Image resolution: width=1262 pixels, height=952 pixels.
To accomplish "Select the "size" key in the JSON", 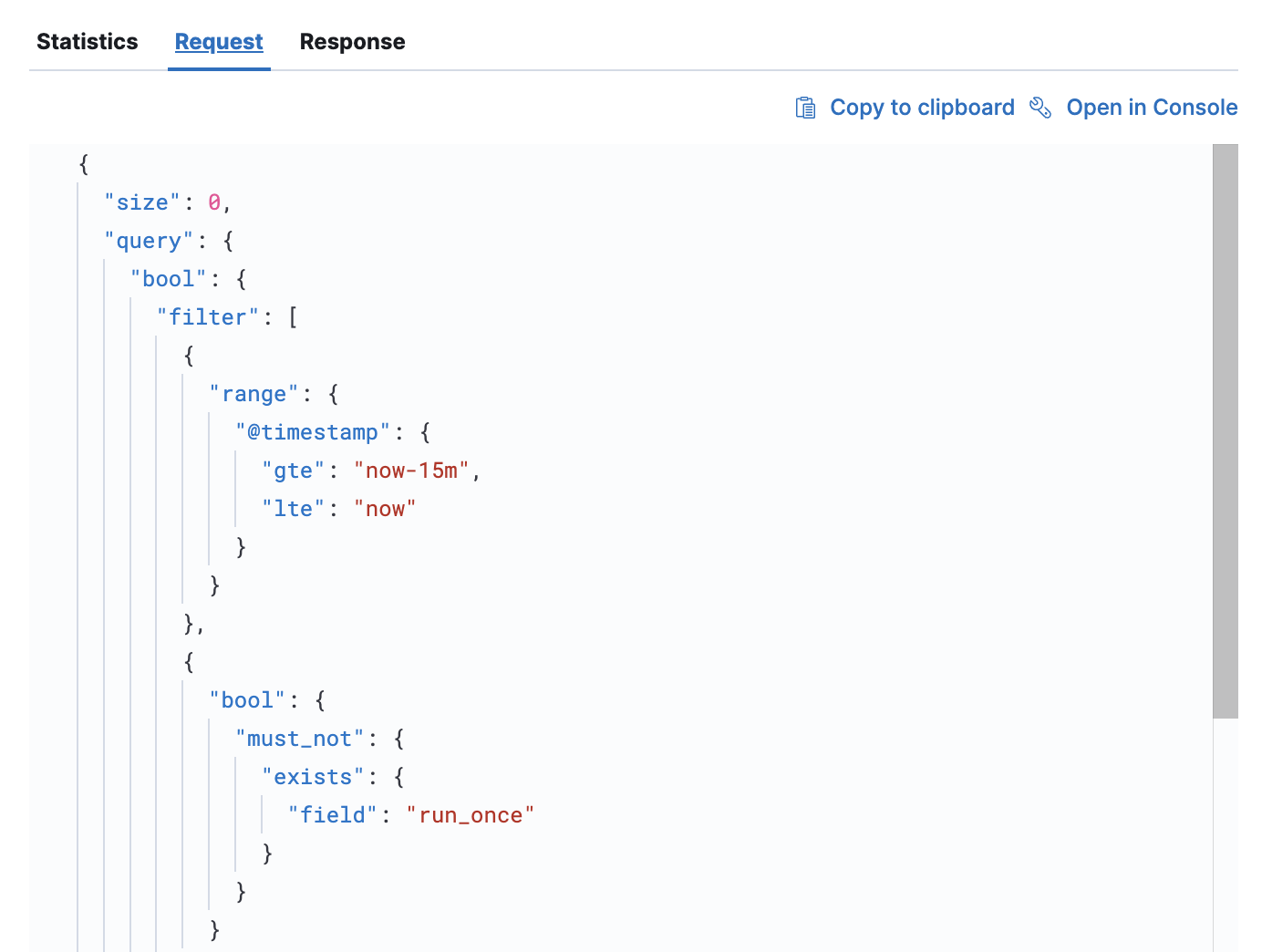I will [x=141, y=202].
